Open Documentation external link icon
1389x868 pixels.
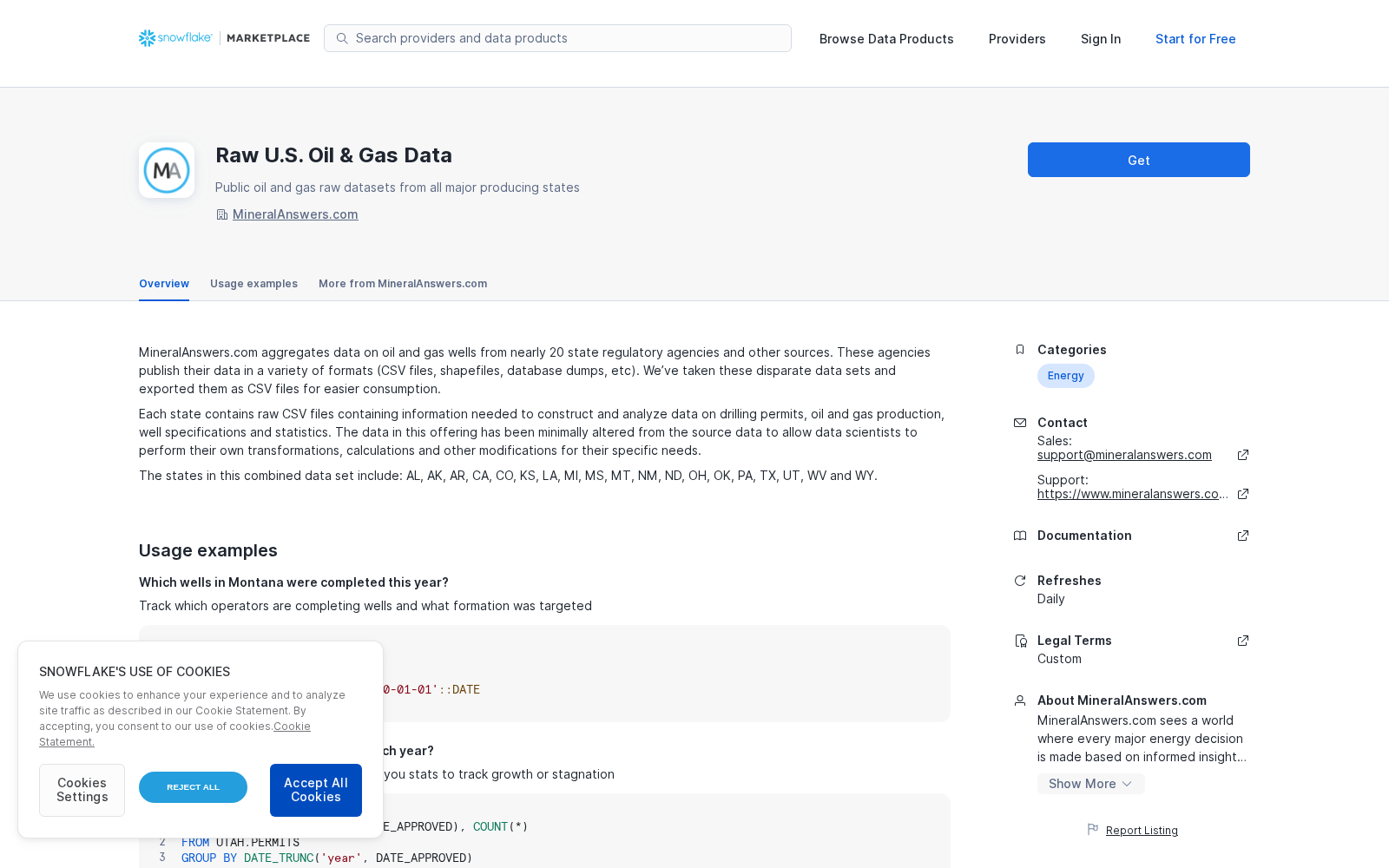[x=1243, y=536]
